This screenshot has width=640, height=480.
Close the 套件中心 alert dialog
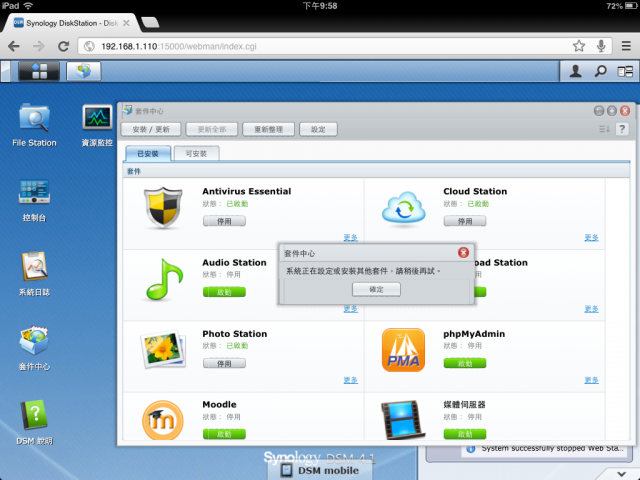click(463, 253)
